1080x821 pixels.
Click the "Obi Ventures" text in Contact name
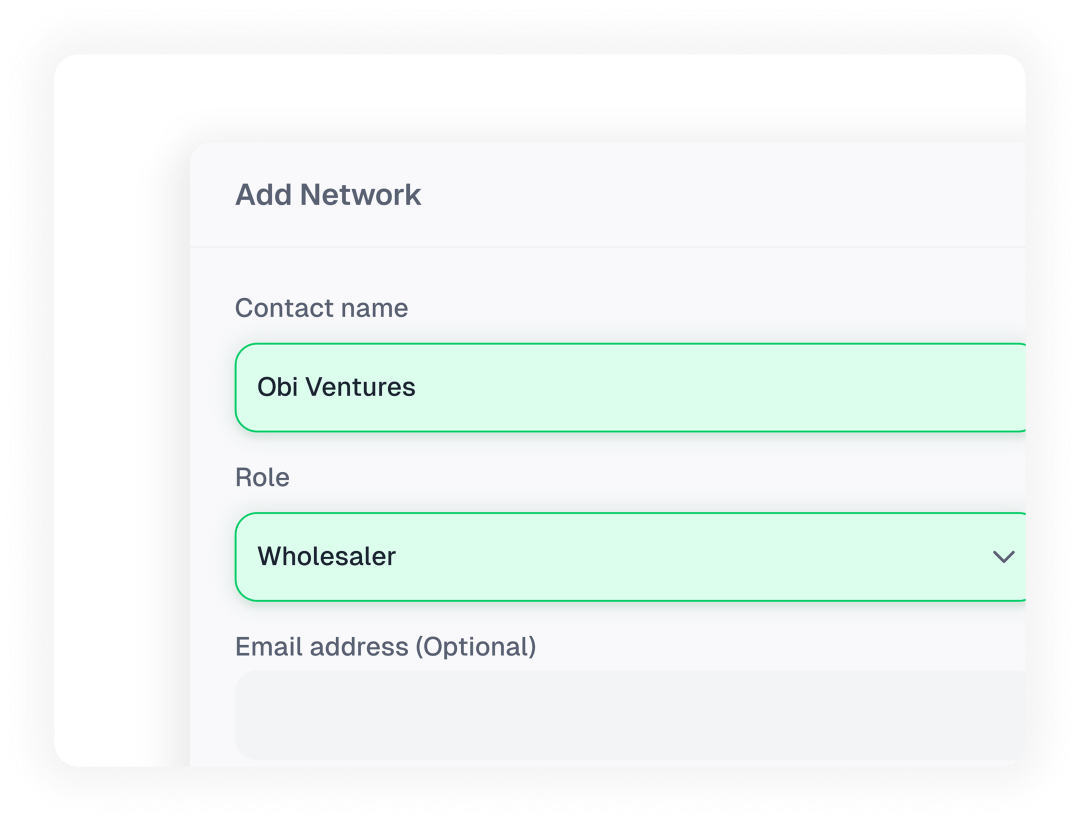pos(336,388)
